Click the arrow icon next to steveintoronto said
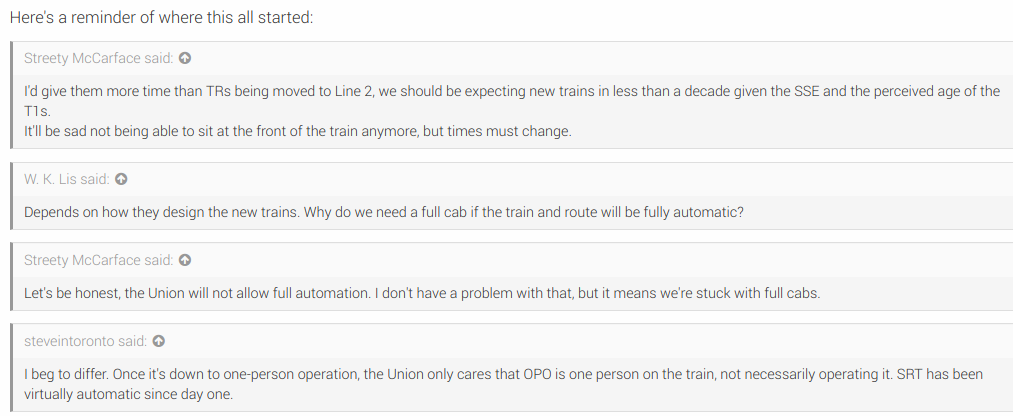 pyautogui.click(x=159, y=341)
